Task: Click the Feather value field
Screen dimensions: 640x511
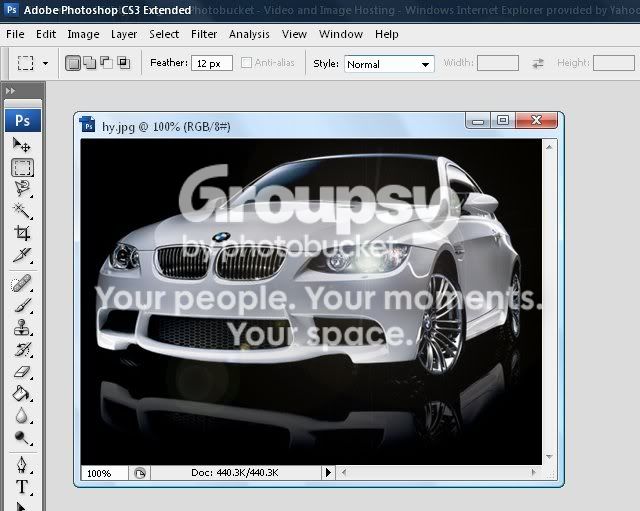Action: pos(212,63)
